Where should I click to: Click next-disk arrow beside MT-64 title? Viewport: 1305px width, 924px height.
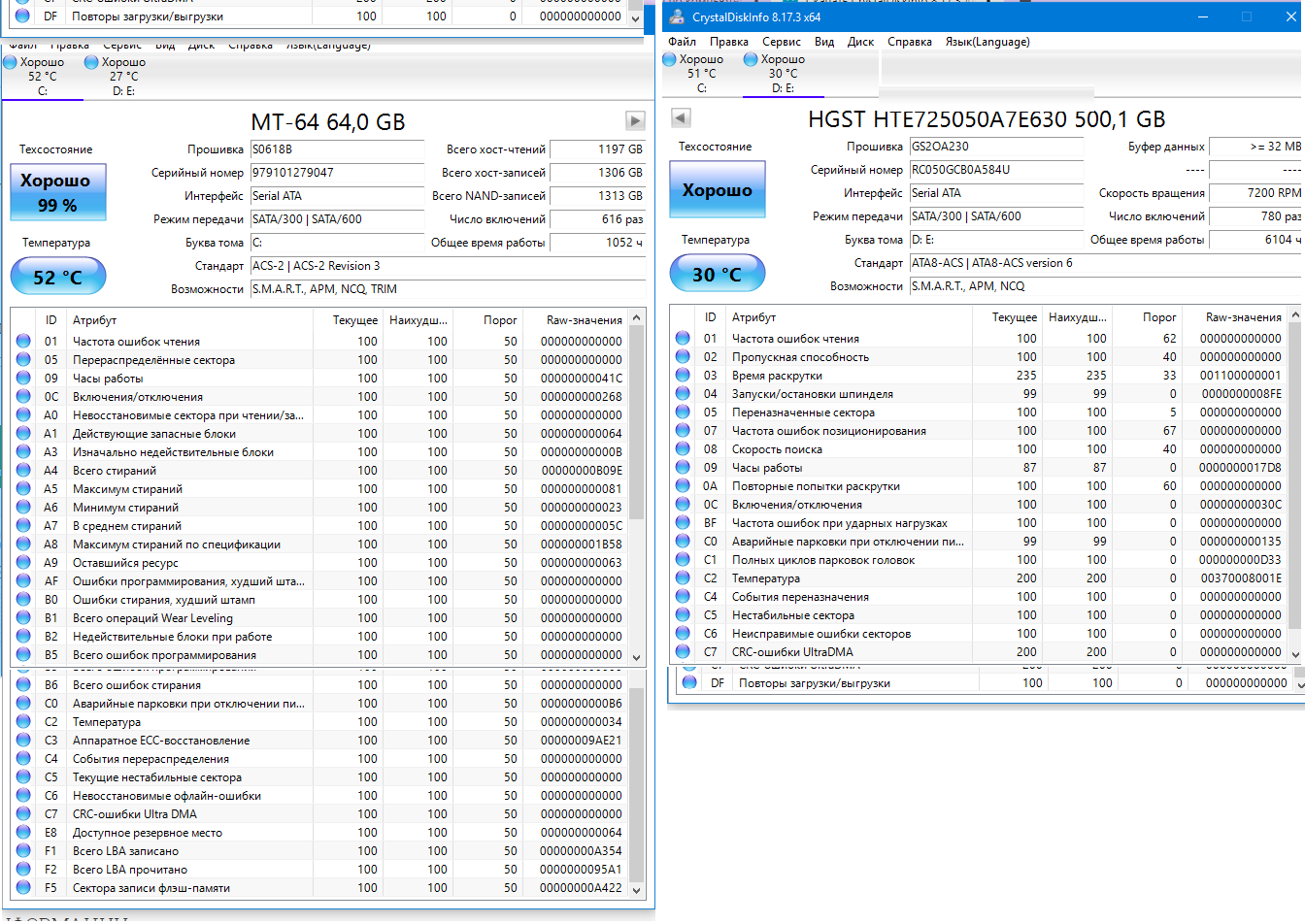point(635,120)
